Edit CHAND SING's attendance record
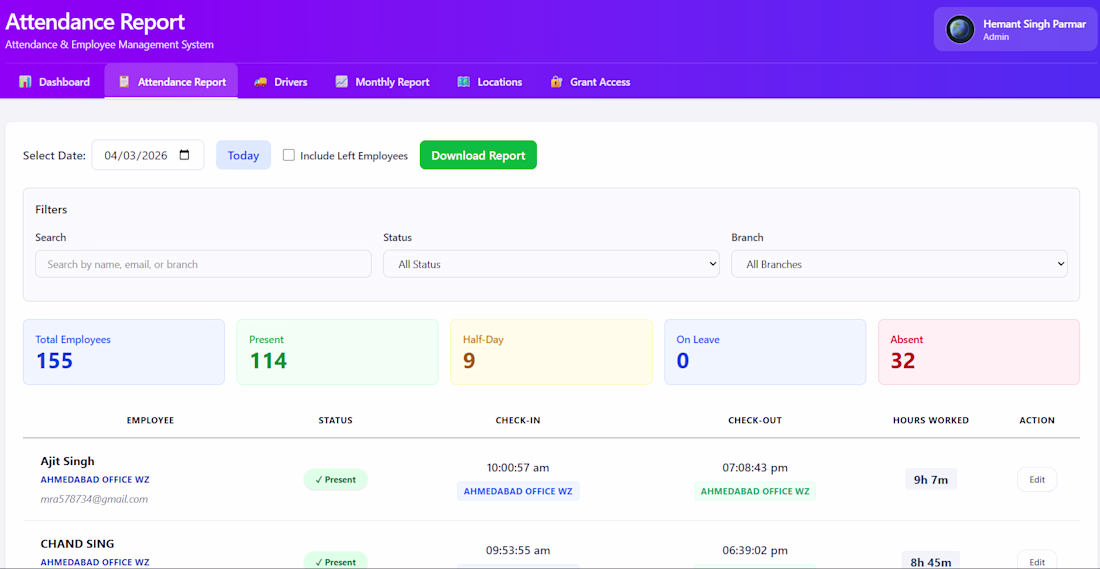Screen dimensions: 1100x569 coord(1037,561)
